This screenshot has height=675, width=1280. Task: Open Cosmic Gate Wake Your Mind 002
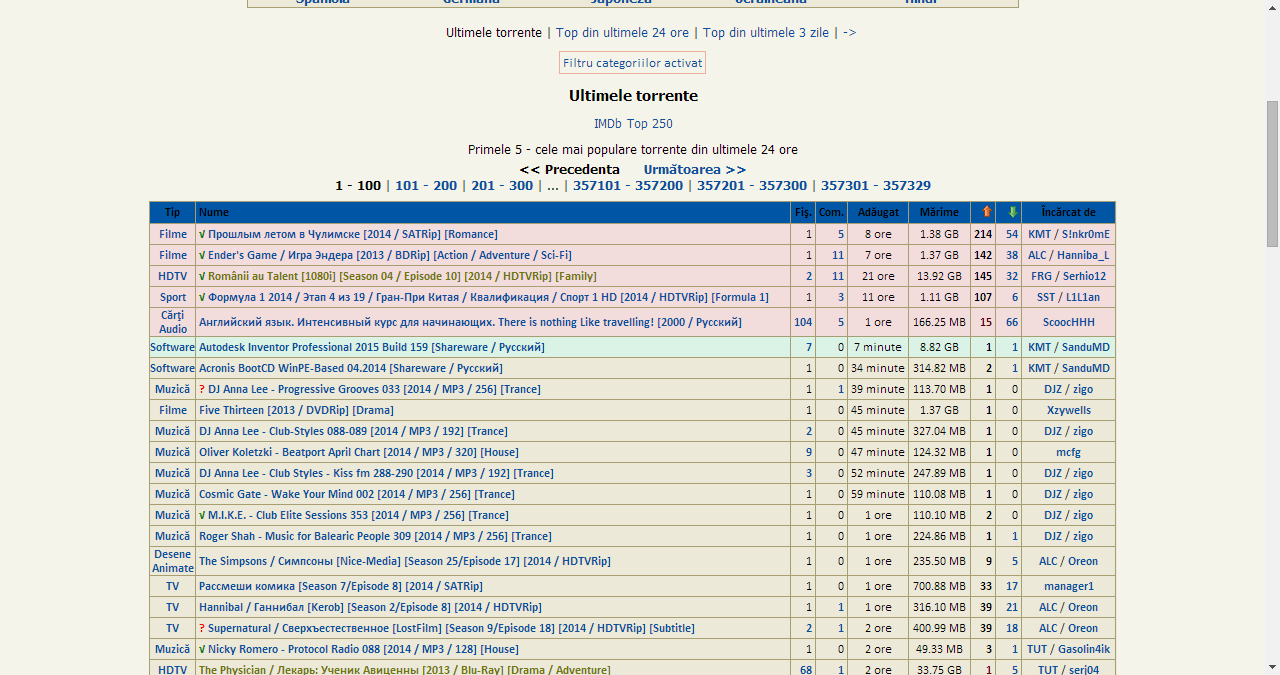pyautogui.click(x=357, y=494)
